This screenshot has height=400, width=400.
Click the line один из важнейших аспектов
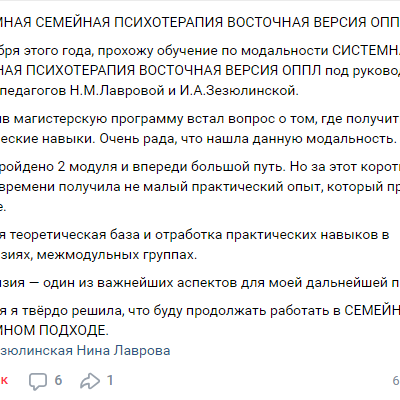(x=200, y=283)
